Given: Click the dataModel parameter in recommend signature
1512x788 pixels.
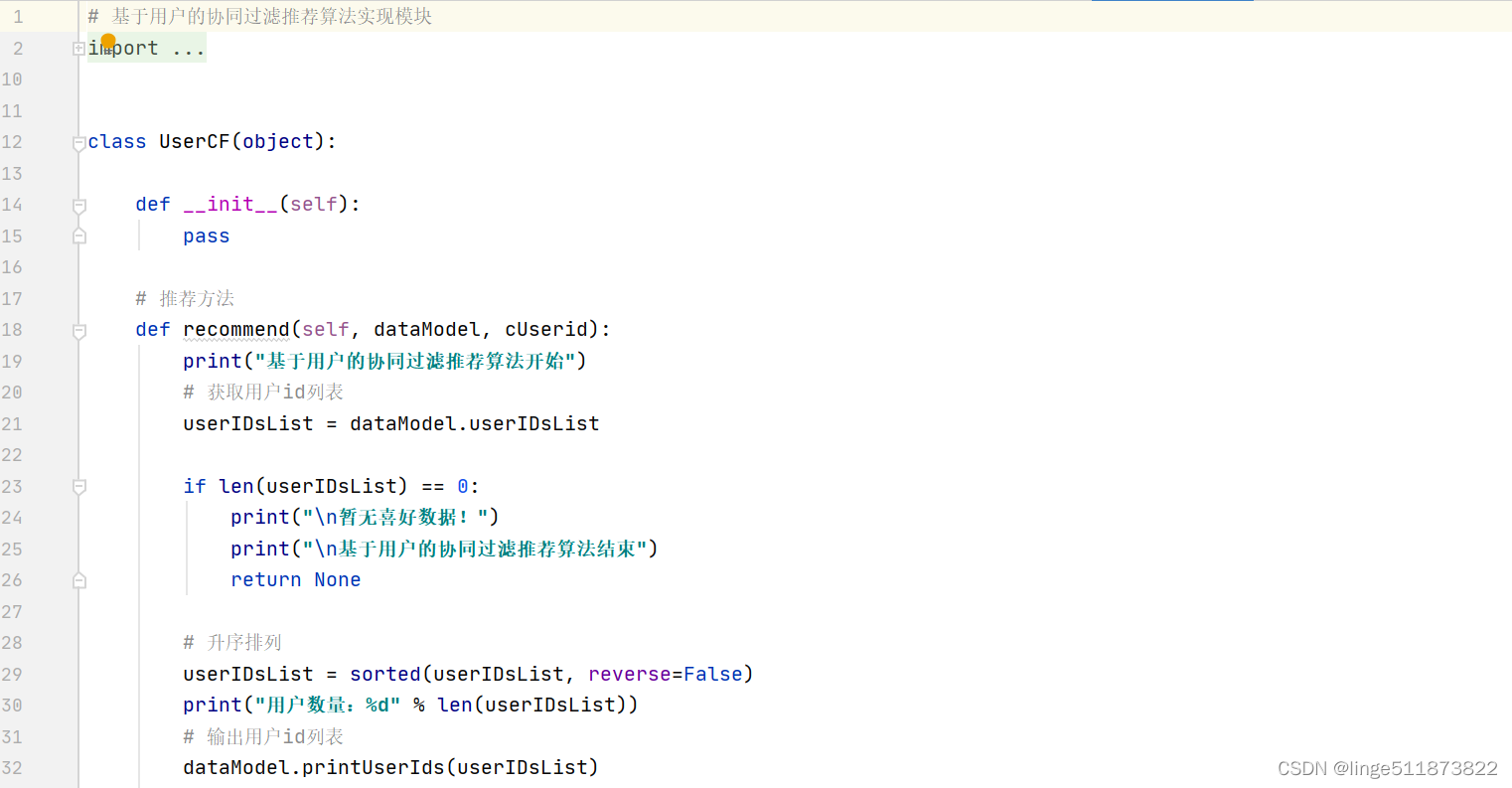Looking at the screenshot, I should point(427,330).
